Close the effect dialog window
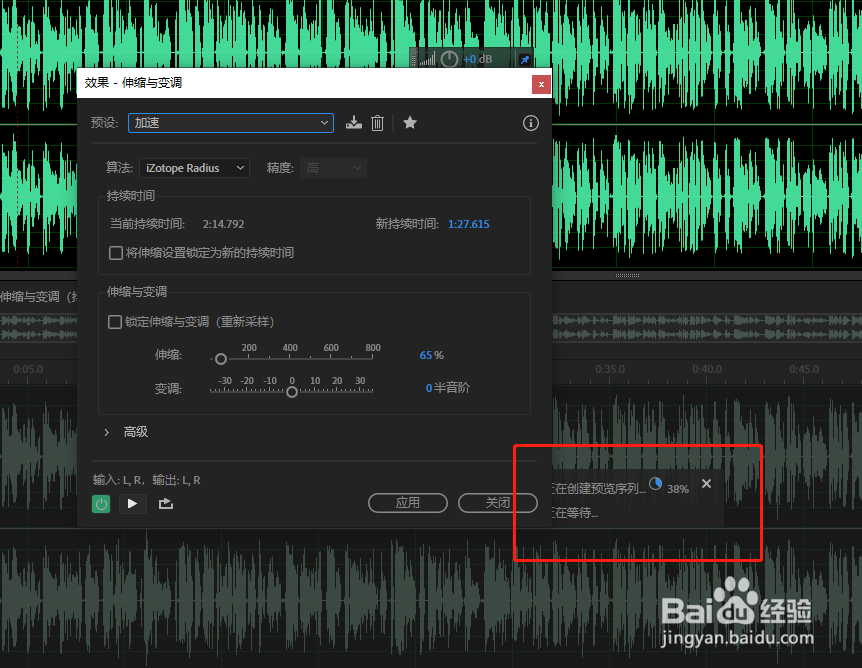Screen dimensions: 862x668 pos(541,84)
